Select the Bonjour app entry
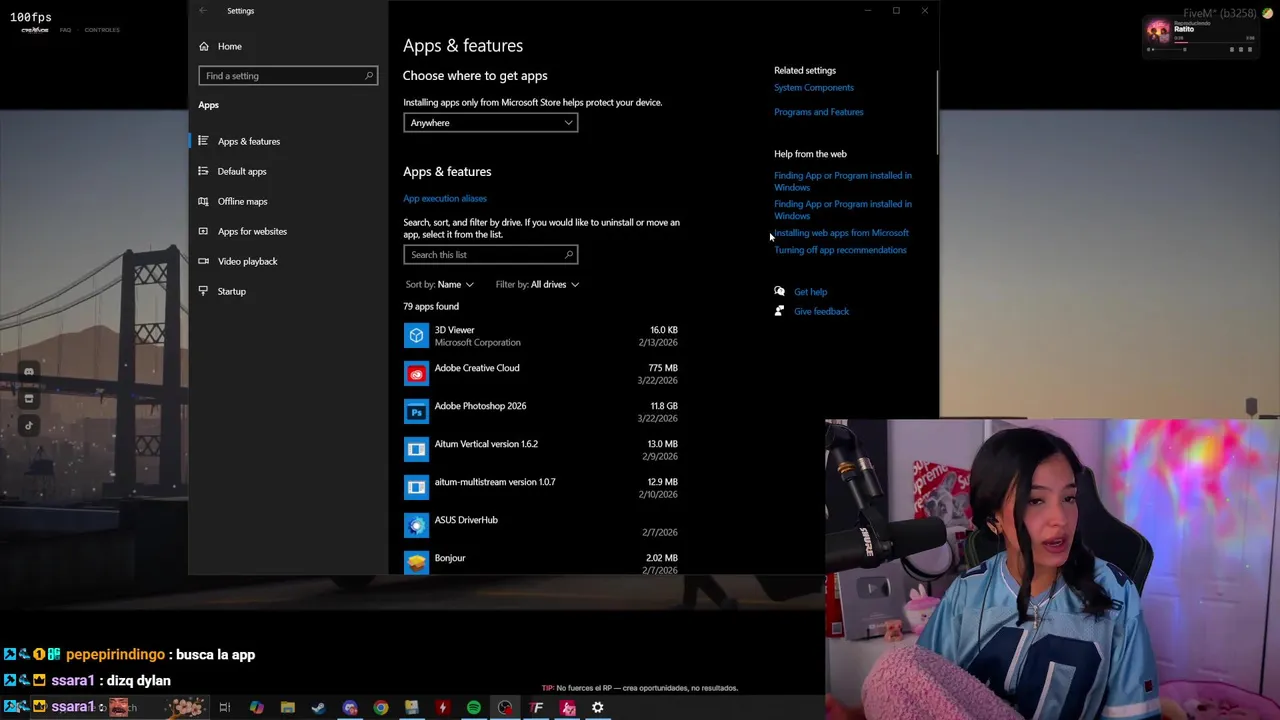Screen dimensions: 1280x720 [x=541, y=562]
